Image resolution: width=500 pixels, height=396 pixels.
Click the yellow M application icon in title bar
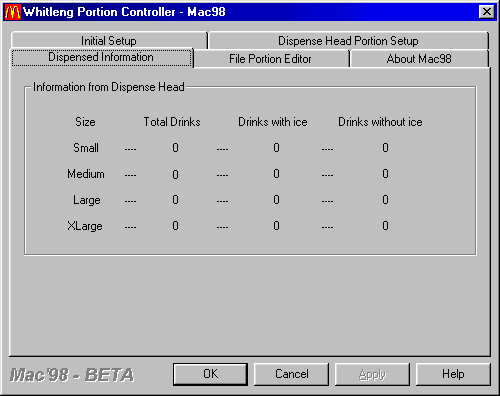coord(12,12)
